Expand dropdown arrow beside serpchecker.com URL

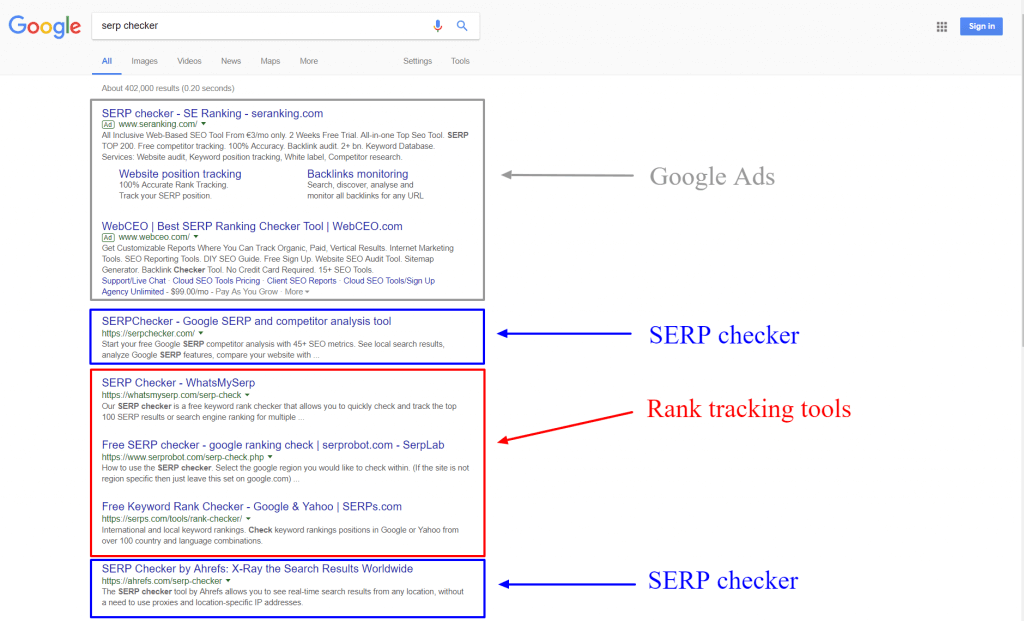click(x=201, y=332)
